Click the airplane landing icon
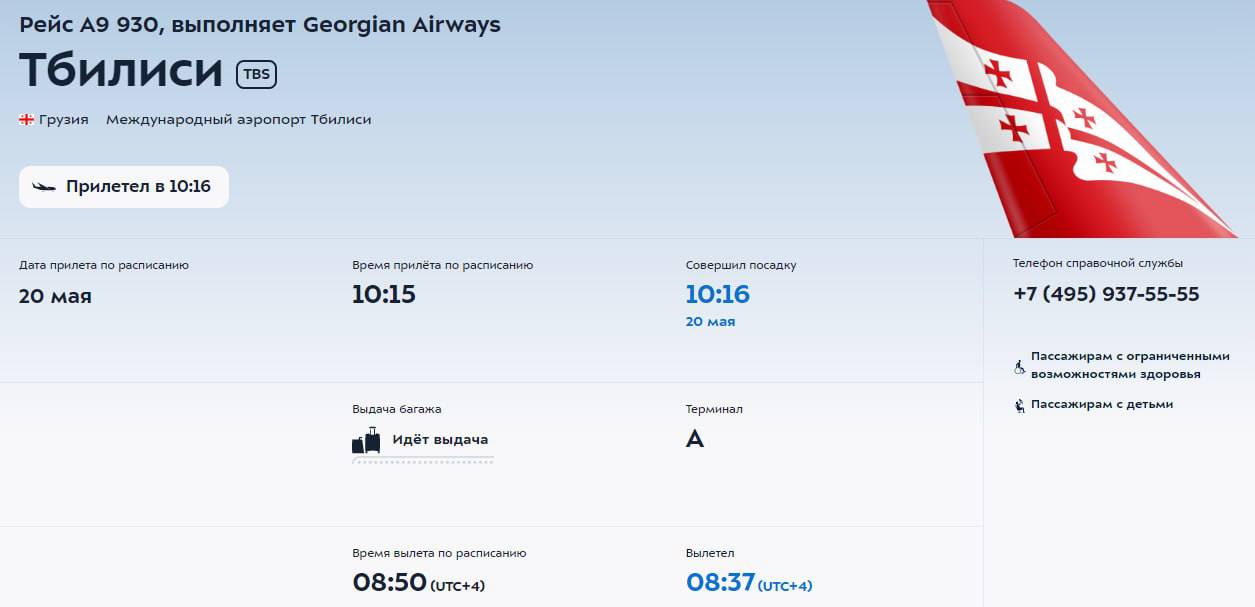1255x607 pixels. (x=44, y=187)
